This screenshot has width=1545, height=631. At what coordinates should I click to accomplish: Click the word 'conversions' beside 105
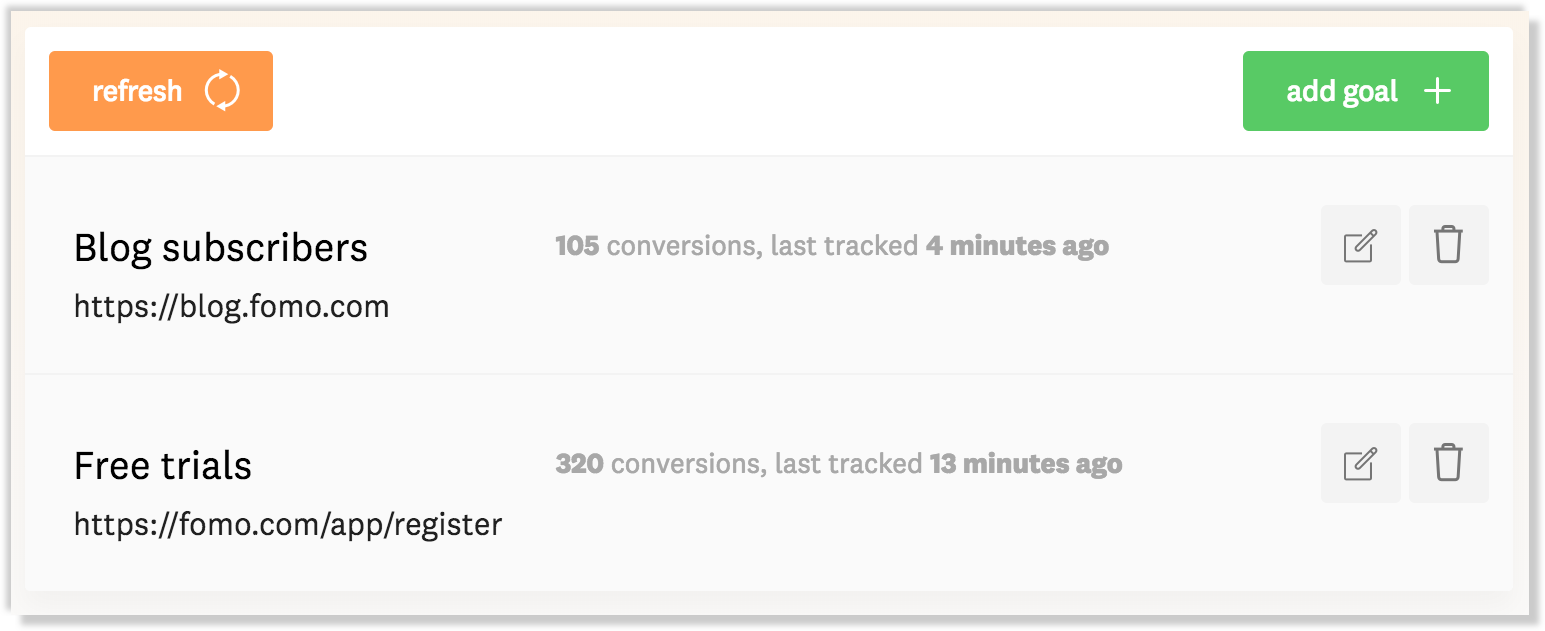pyautogui.click(x=684, y=246)
